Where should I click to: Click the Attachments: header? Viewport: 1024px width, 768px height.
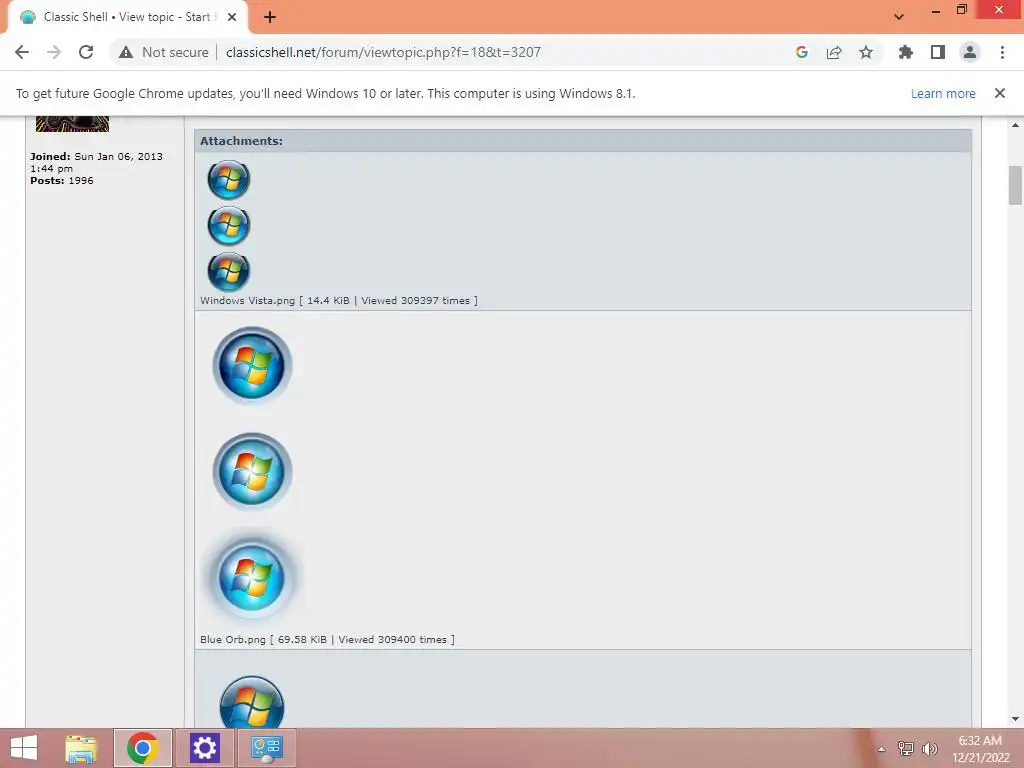[x=241, y=141]
